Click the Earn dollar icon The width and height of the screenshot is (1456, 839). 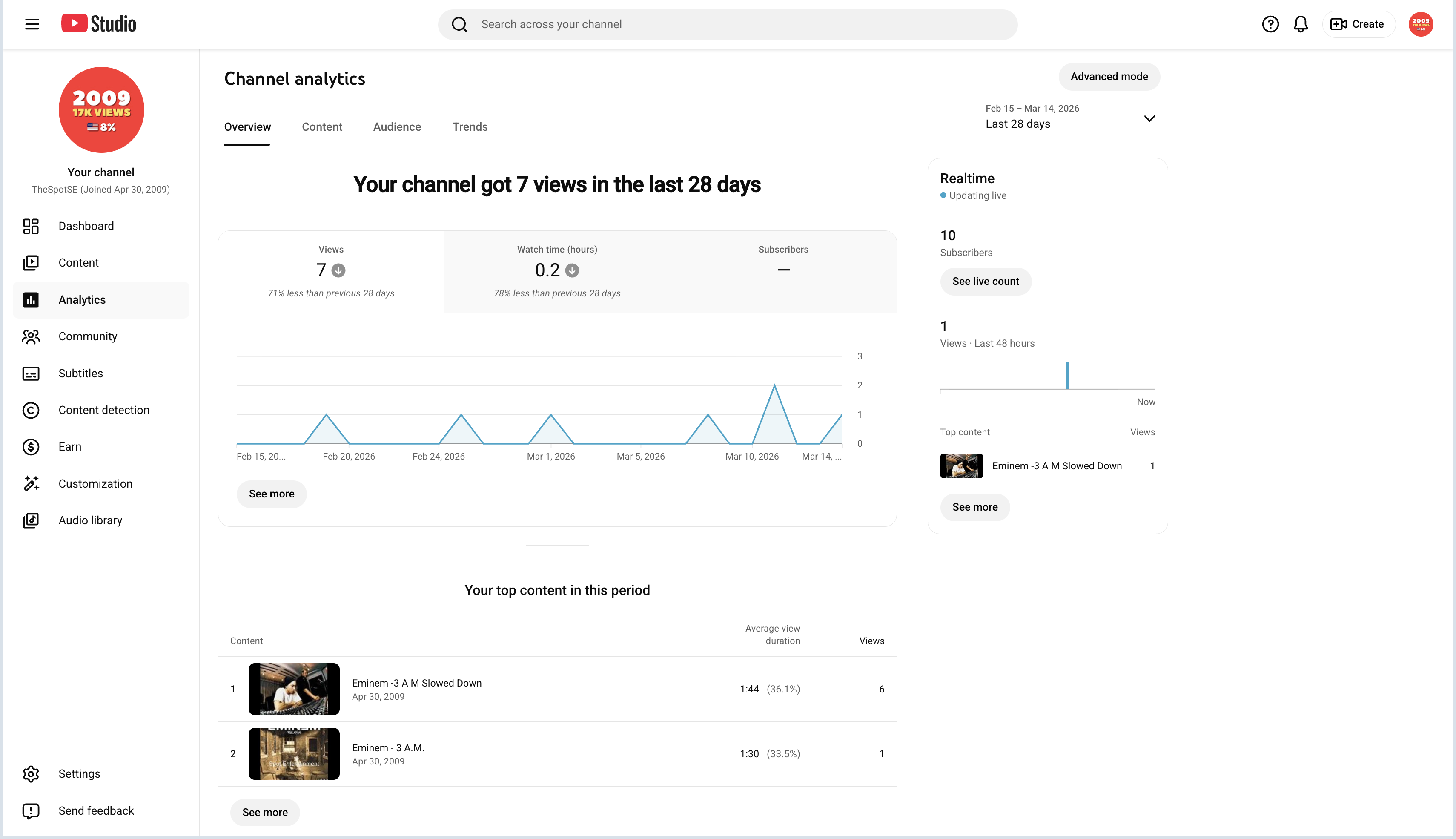click(x=31, y=447)
